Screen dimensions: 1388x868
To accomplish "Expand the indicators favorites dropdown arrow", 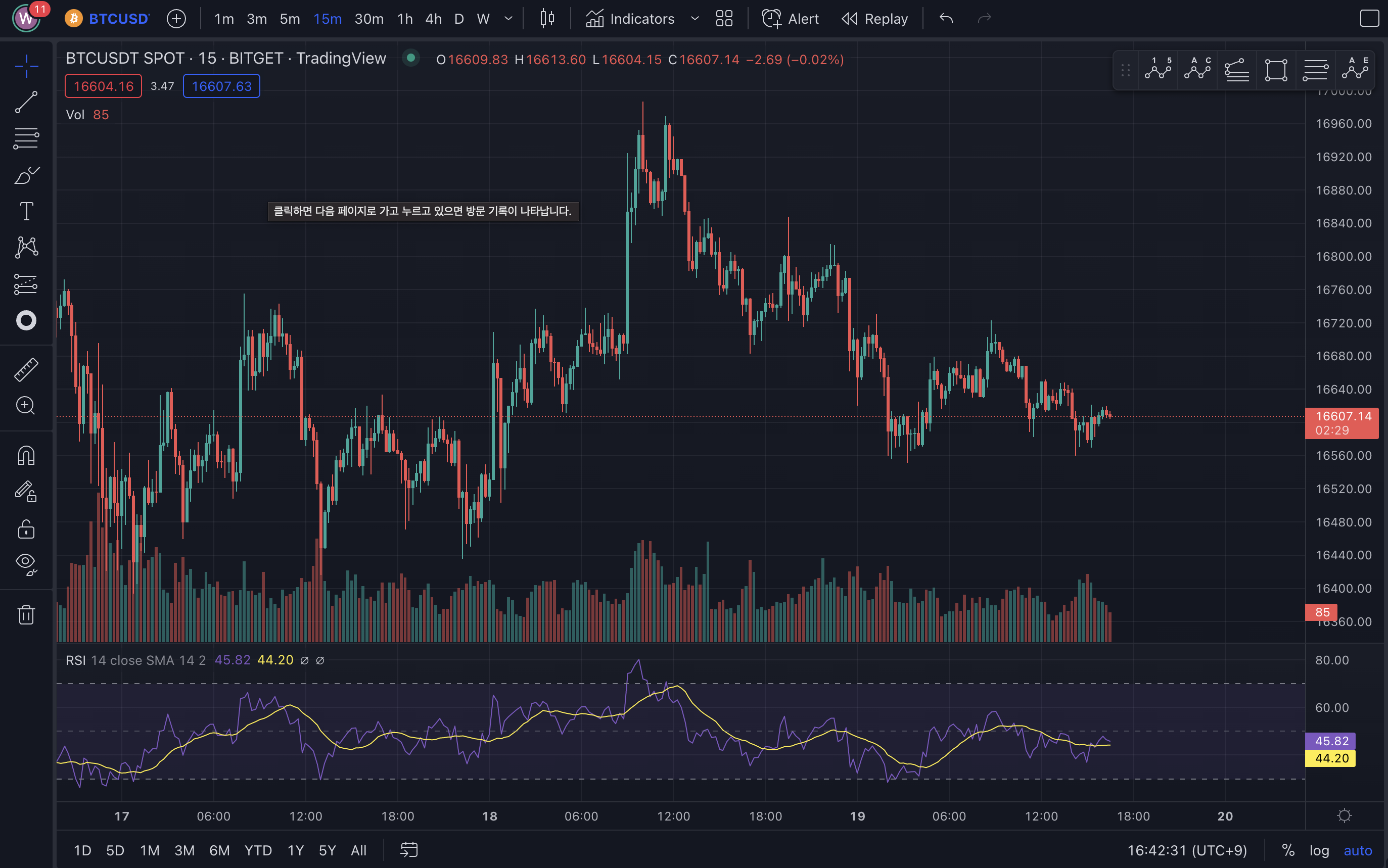I will pyautogui.click(x=695, y=19).
